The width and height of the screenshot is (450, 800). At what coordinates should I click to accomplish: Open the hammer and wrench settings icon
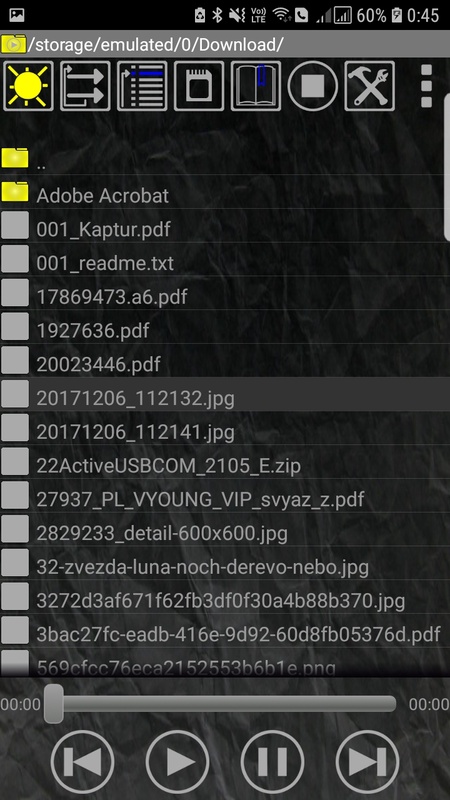369,86
